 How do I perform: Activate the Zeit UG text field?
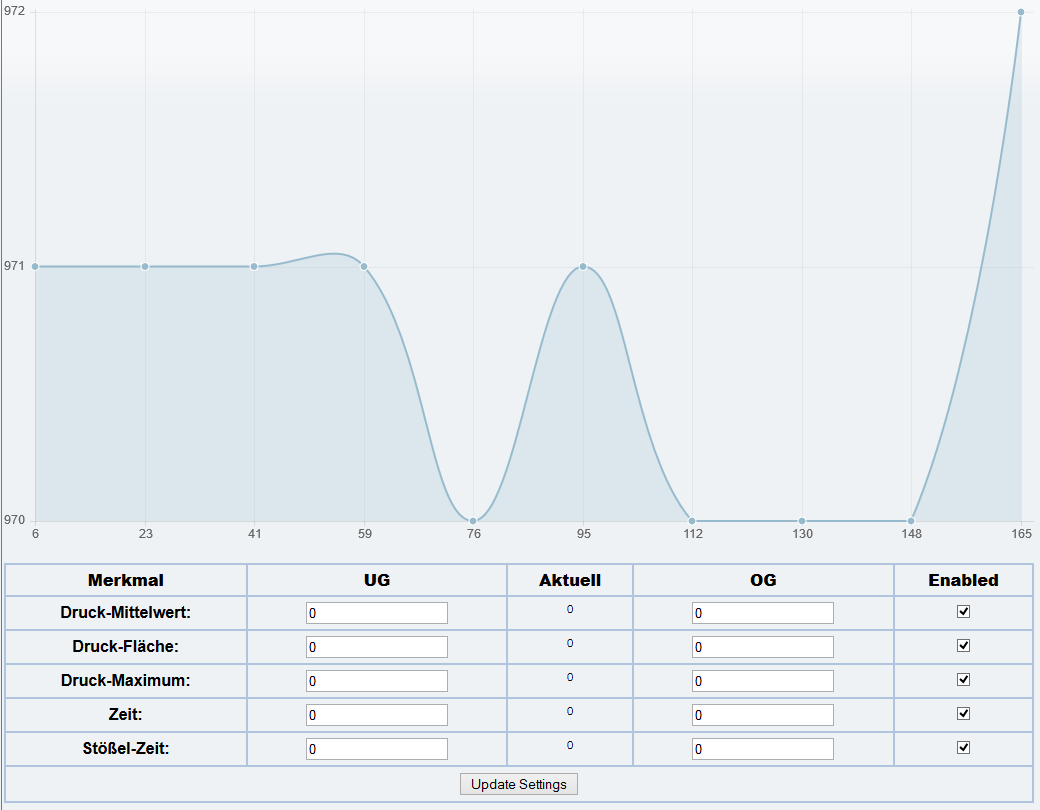377,715
